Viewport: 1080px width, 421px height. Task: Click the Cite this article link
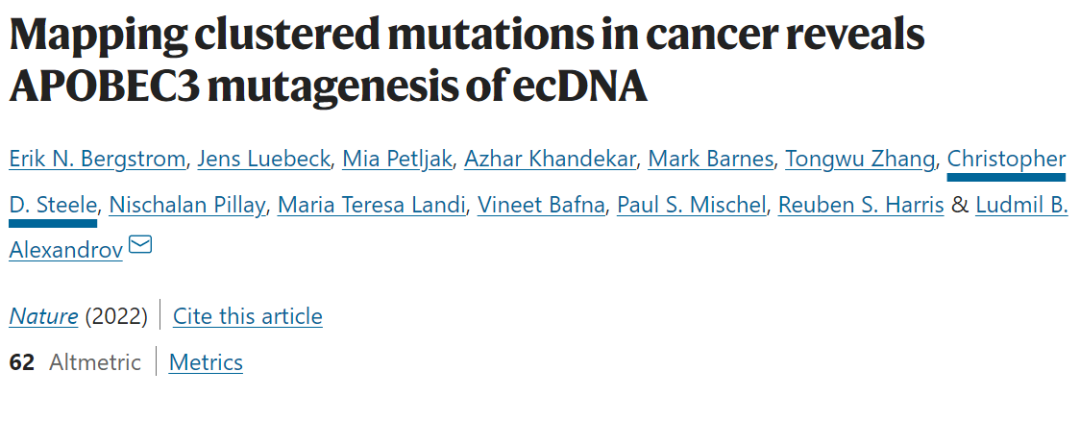[247, 316]
